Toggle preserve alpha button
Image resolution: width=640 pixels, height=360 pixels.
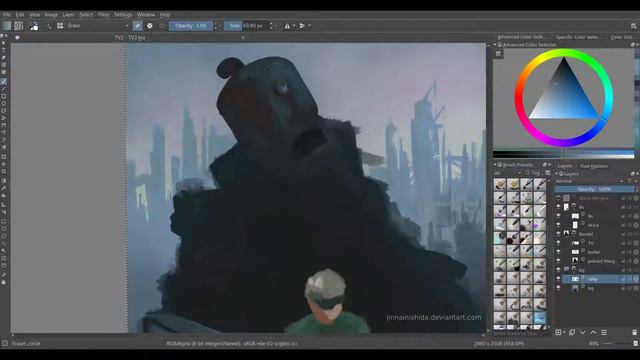pyautogui.click(x=150, y=26)
